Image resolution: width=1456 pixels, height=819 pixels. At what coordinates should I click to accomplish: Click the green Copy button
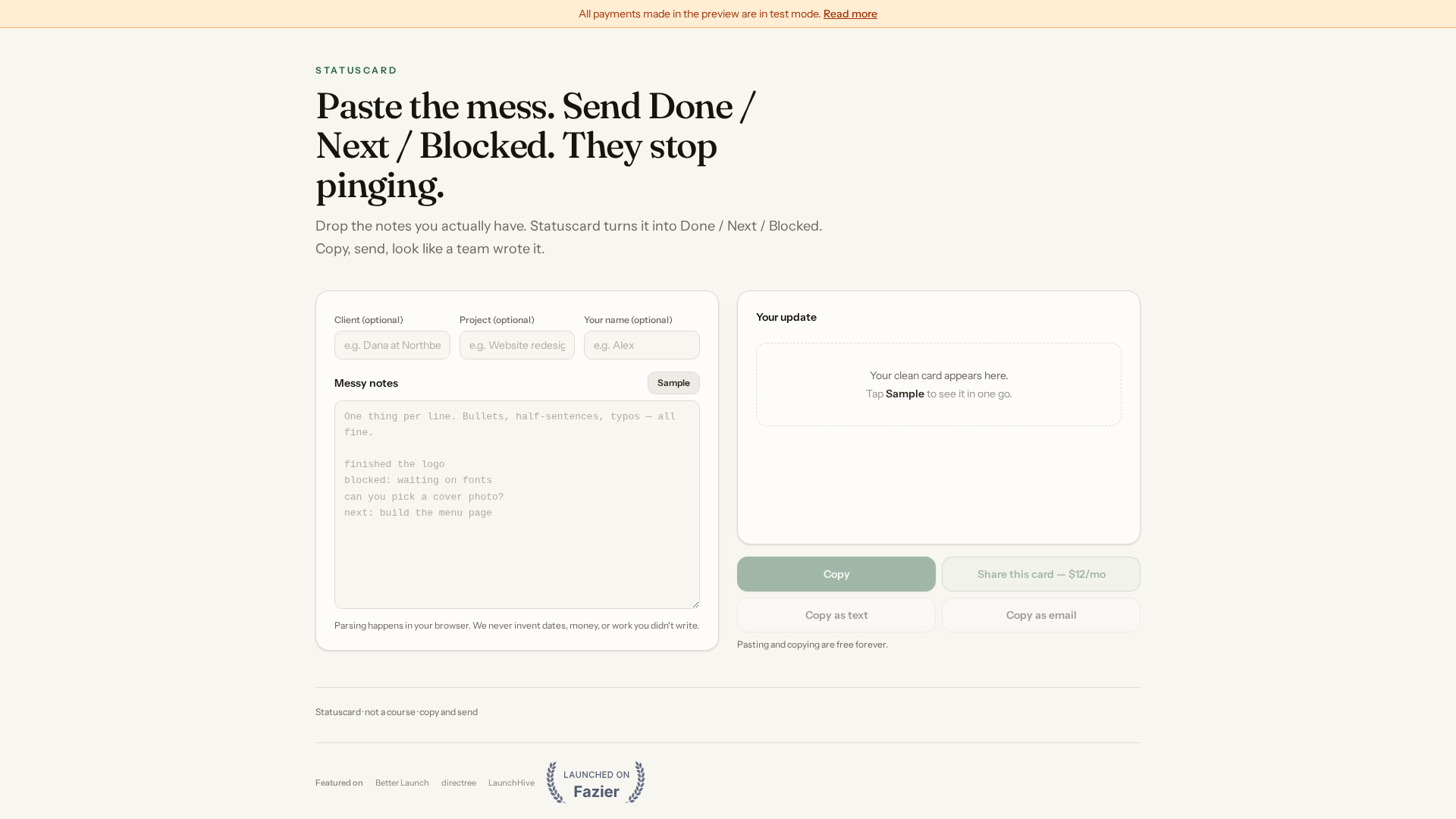(x=836, y=574)
